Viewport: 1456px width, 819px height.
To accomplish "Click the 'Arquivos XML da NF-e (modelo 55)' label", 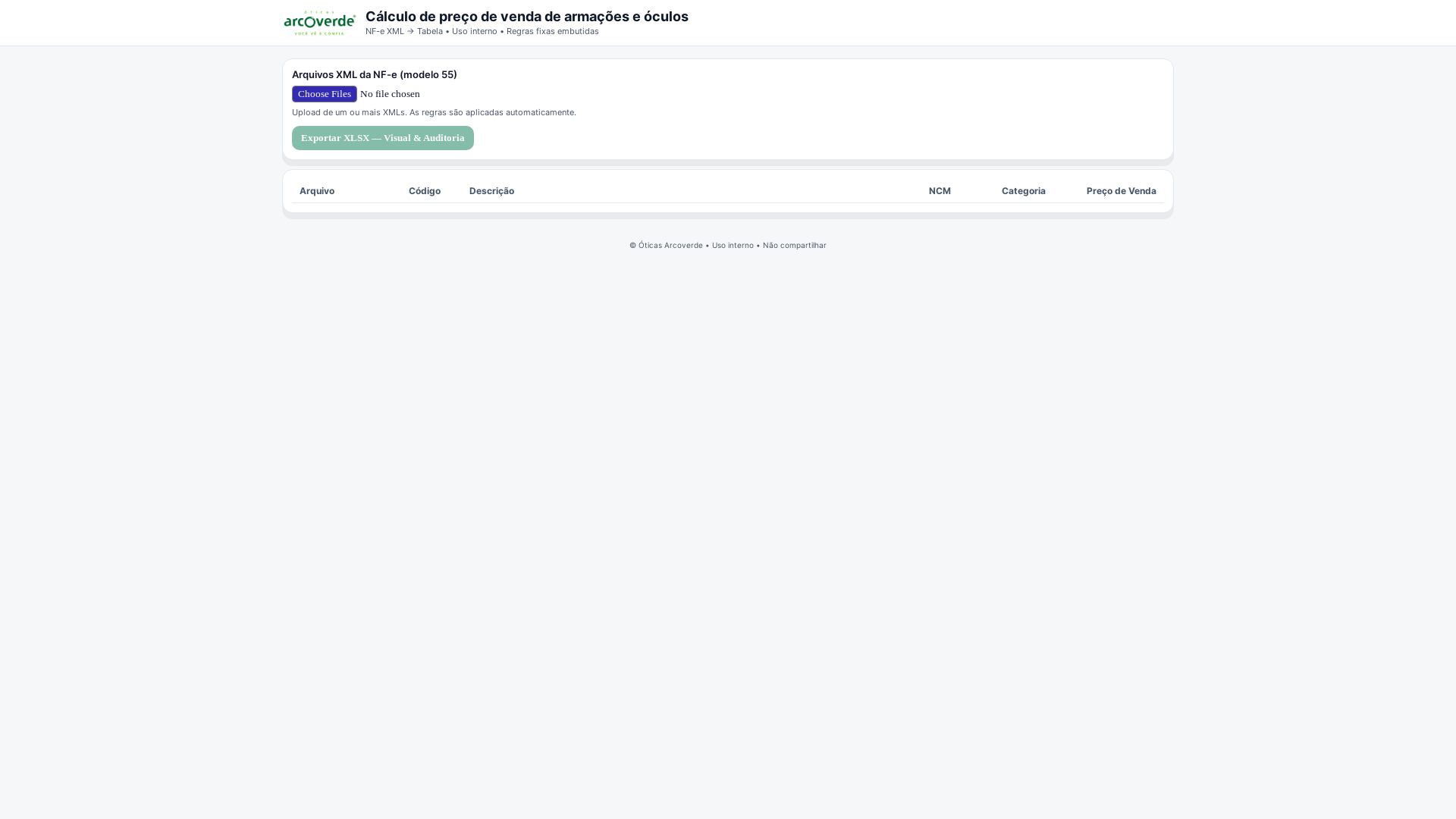I will (x=375, y=74).
